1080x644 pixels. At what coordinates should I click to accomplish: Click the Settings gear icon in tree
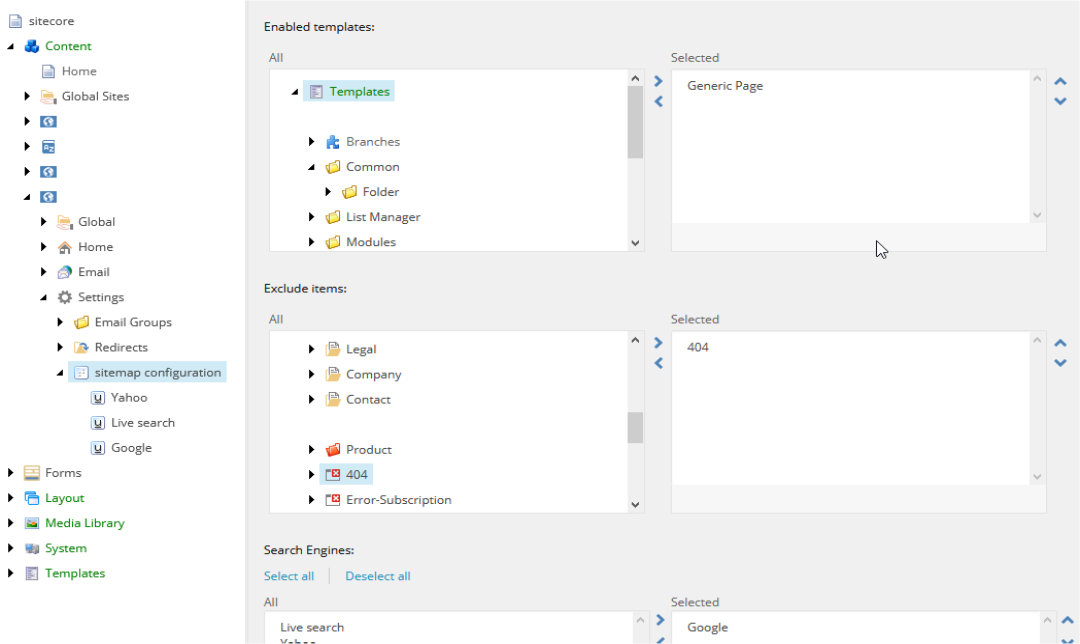[x=65, y=297]
